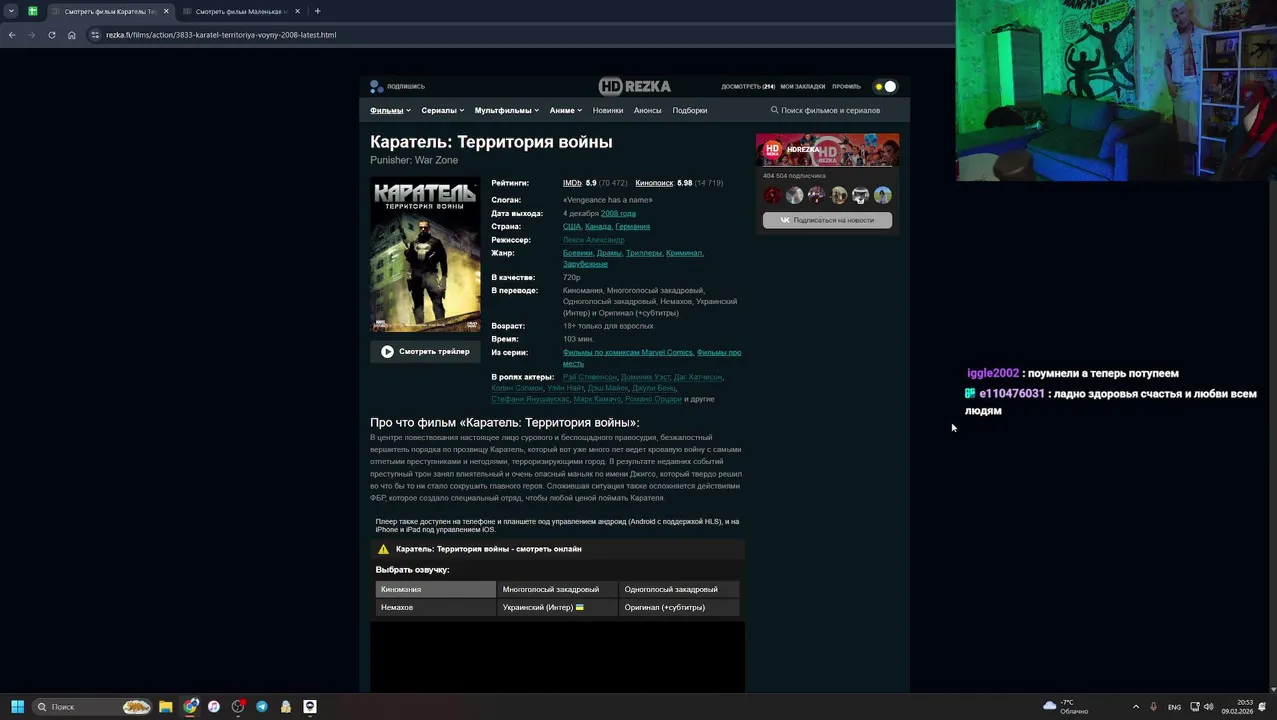
Task: Open the Боевики genre link
Action: pos(578,253)
